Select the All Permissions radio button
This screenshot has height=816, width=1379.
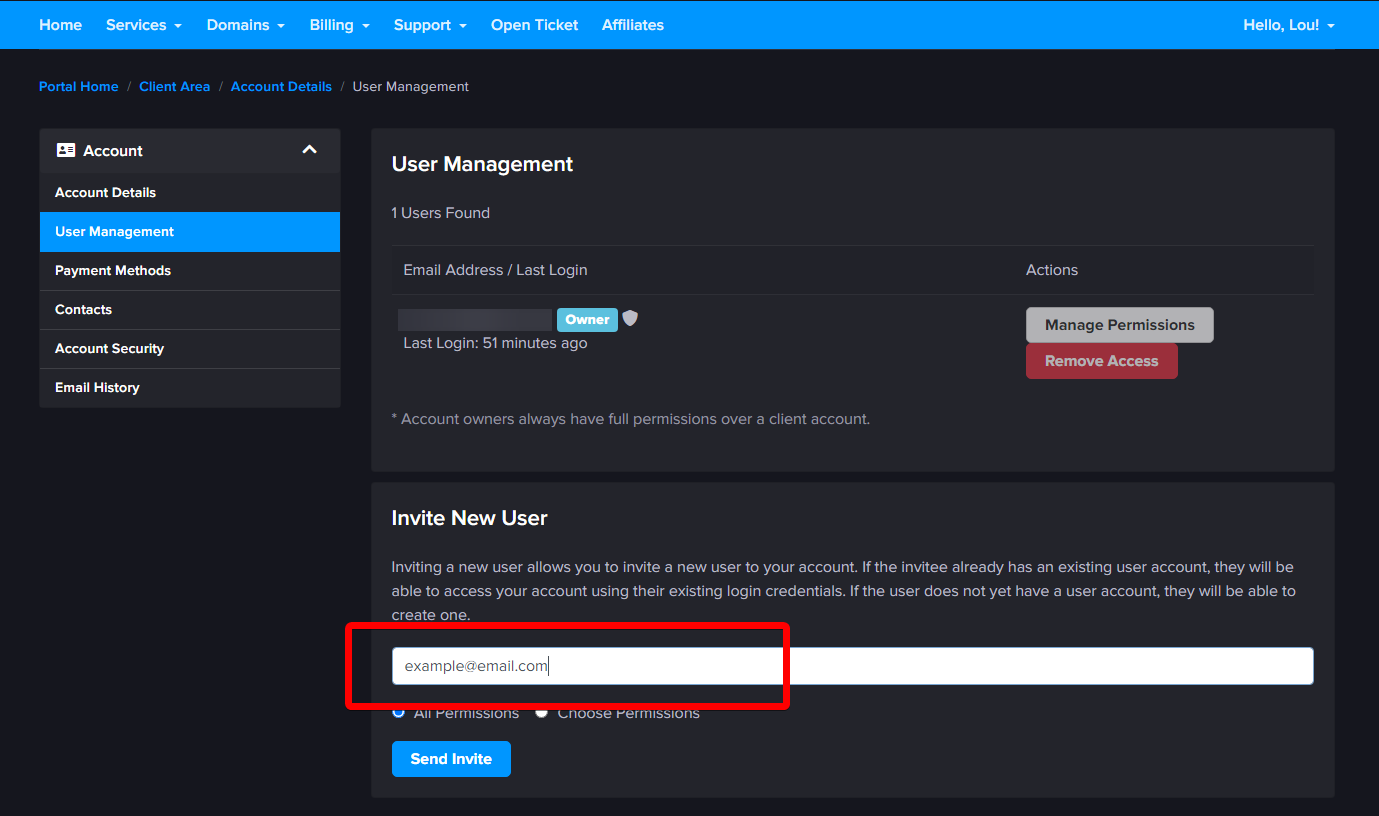pos(399,713)
